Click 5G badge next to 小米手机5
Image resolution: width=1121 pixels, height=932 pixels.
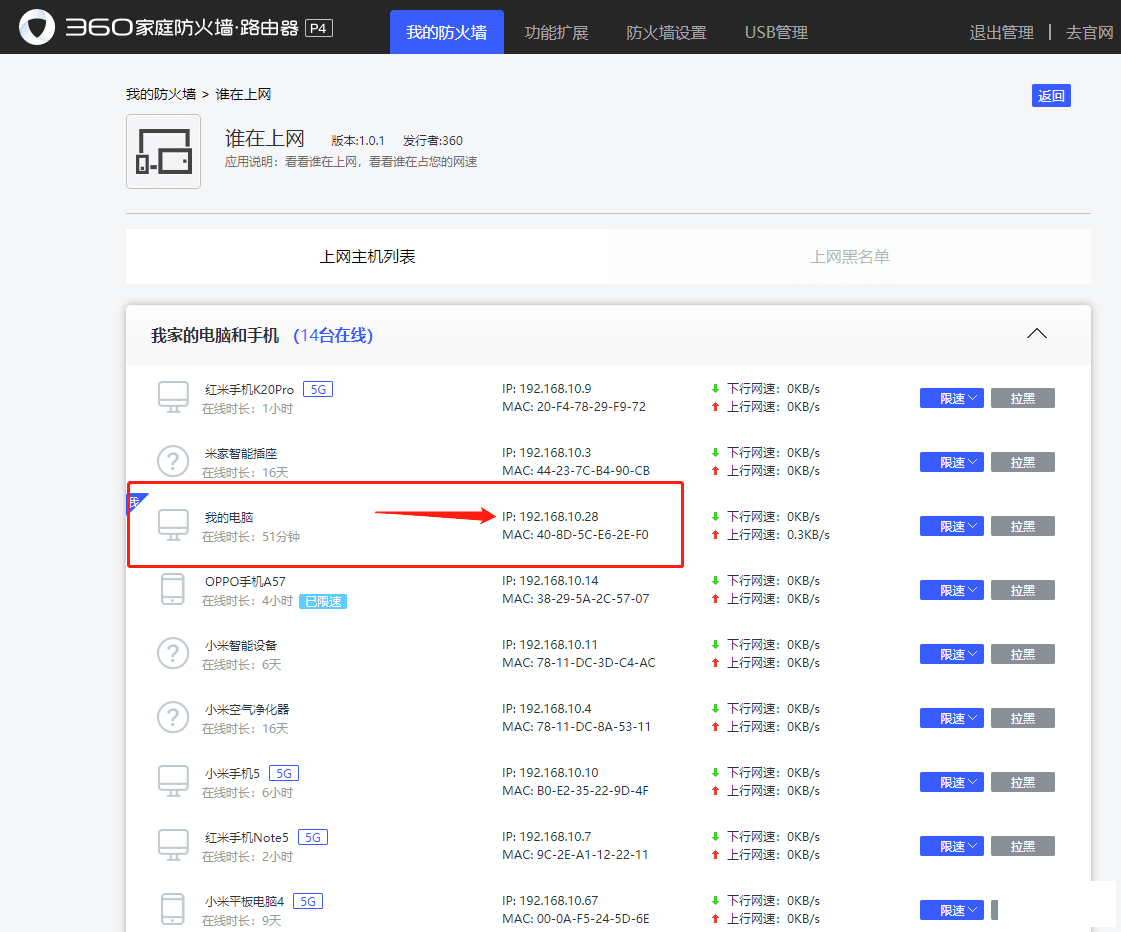point(284,773)
